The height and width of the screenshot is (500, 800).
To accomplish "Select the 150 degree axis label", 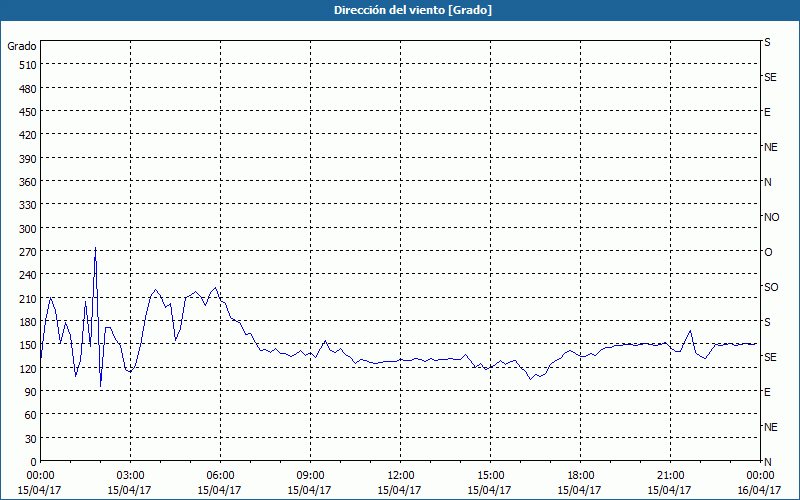I will (x=28, y=345).
